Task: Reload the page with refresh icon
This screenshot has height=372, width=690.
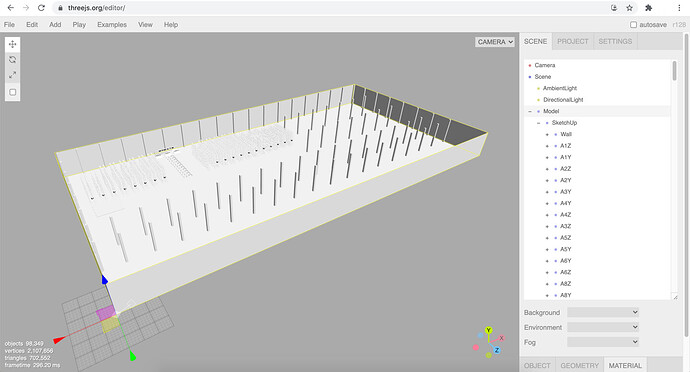Action: 41,8
